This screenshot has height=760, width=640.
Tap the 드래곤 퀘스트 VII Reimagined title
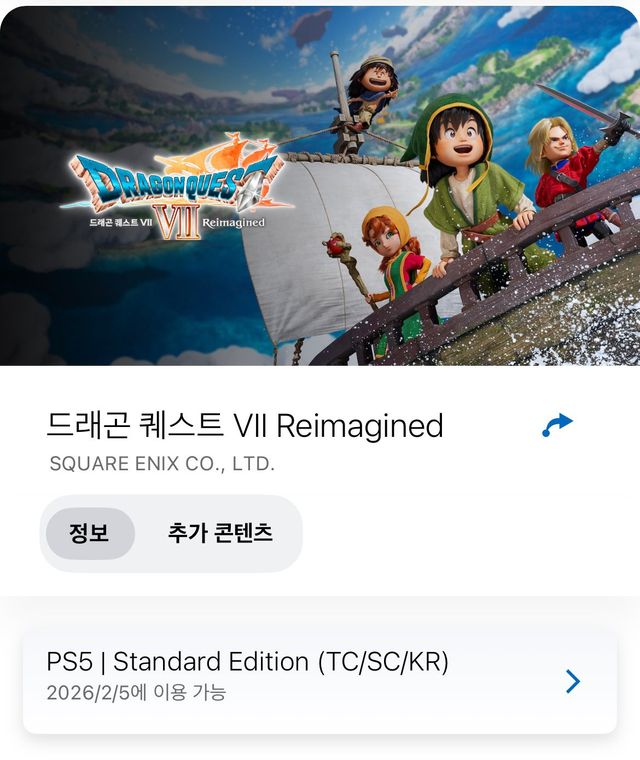[x=245, y=426]
